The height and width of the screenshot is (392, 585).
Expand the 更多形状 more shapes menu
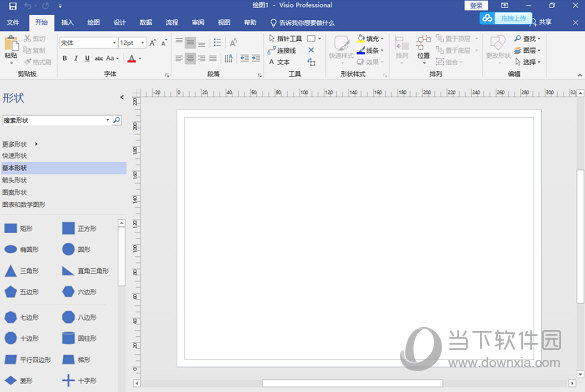click(x=20, y=144)
